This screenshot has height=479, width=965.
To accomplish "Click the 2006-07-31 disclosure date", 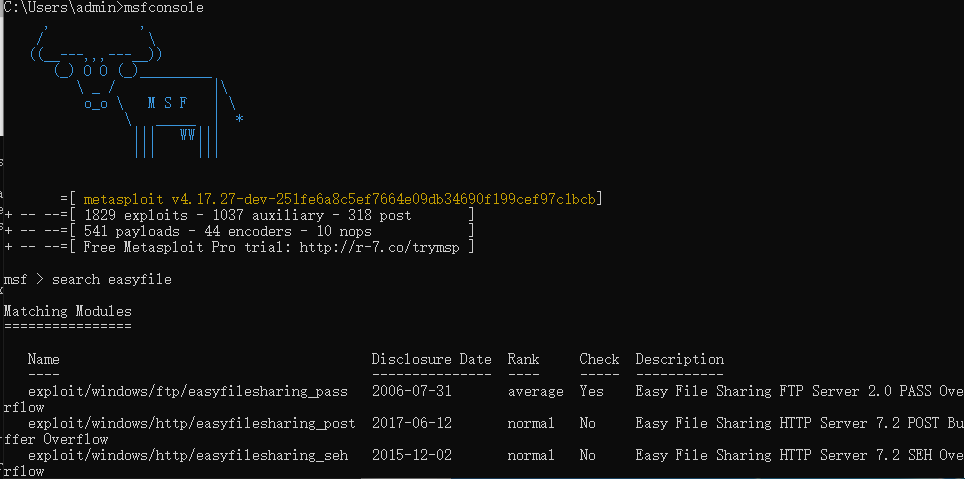I will (x=411, y=391).
